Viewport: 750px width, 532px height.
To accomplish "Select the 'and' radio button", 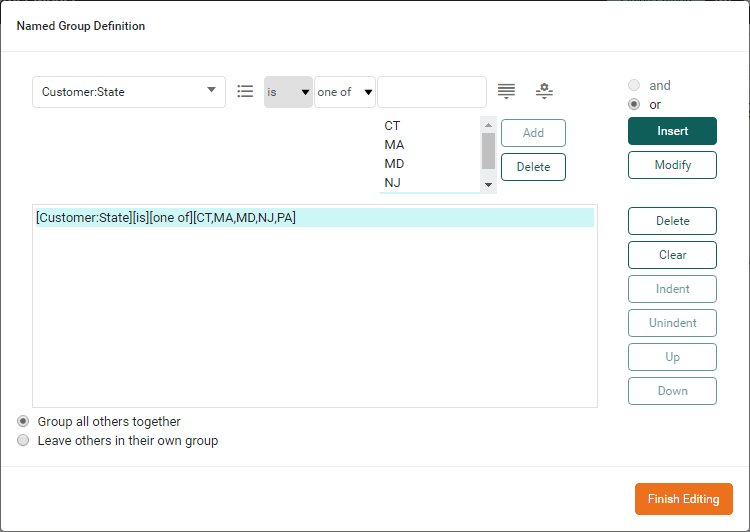I will point(634,86).
